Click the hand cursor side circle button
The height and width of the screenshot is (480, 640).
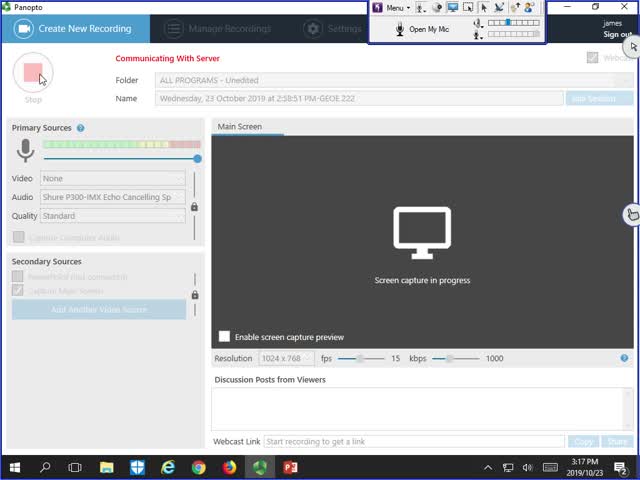[631, 214]
